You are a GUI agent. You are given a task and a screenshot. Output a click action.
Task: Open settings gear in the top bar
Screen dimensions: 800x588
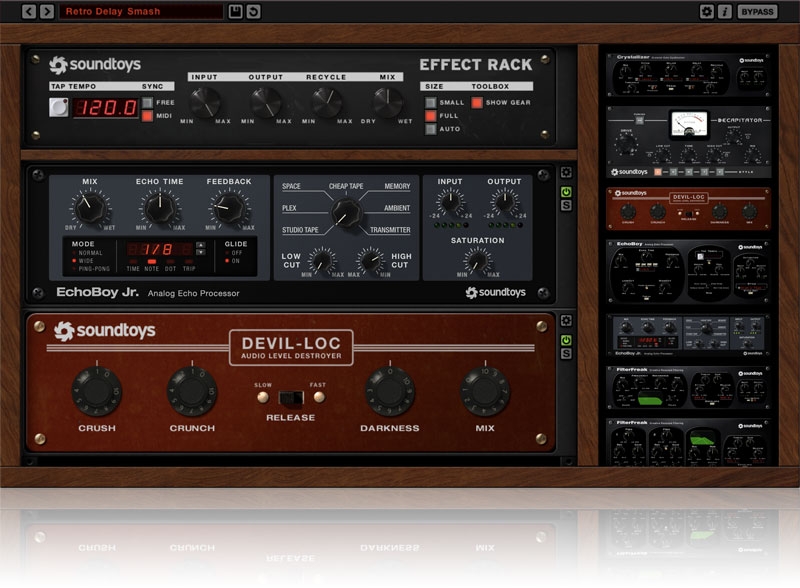coord(707,11)
